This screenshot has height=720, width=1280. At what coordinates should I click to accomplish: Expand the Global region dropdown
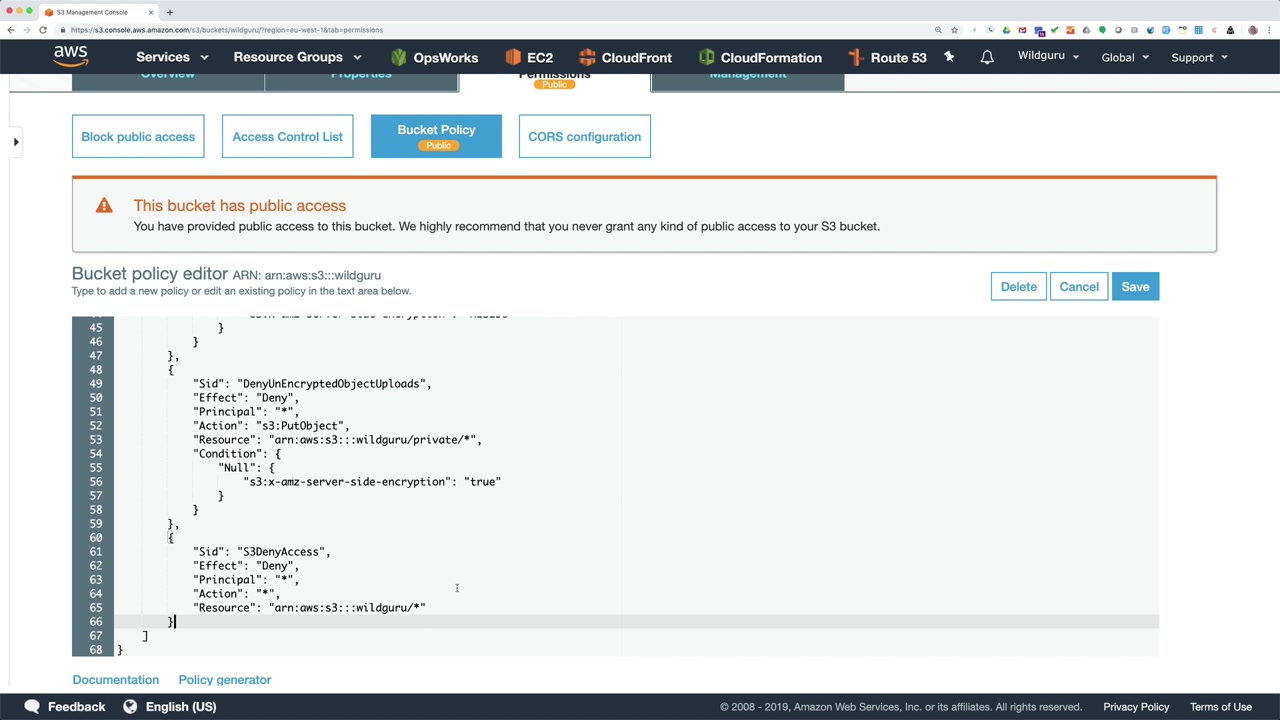click(x=1125, y=57)
